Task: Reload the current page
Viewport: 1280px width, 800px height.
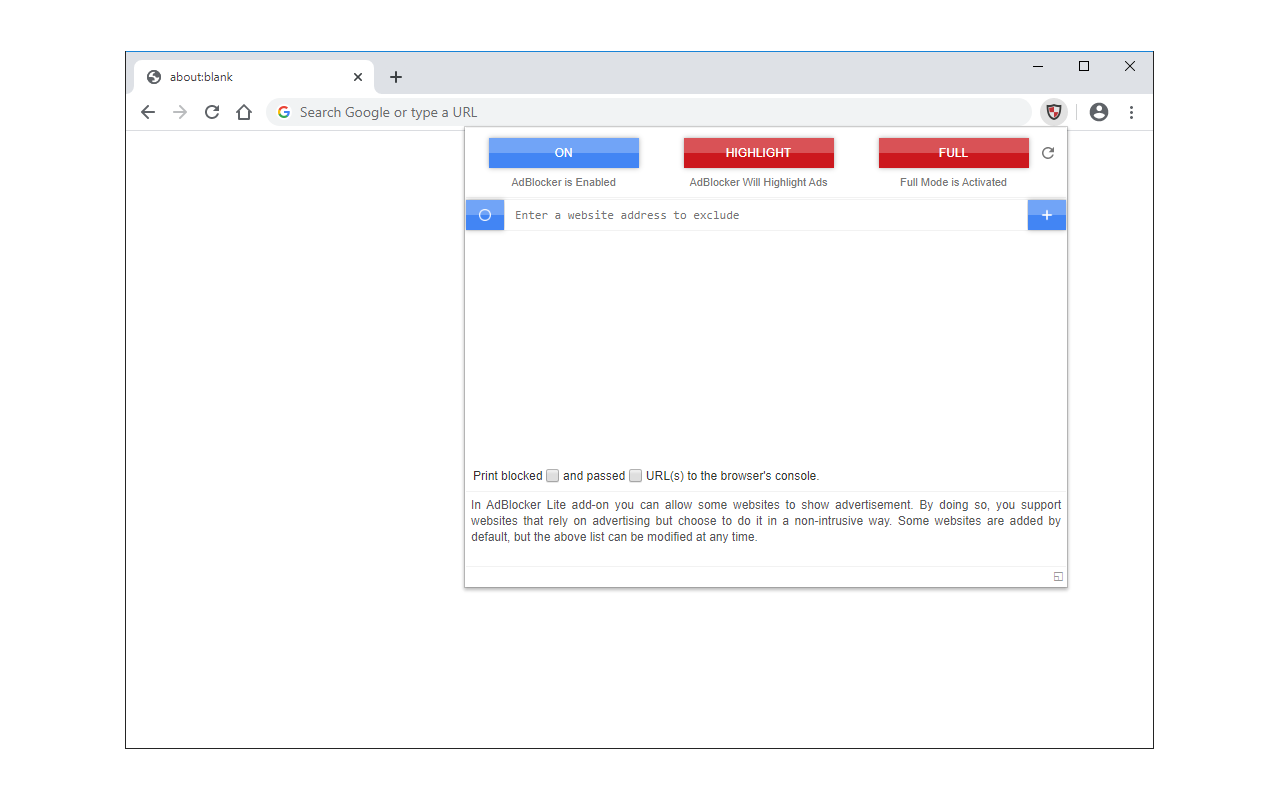Action: tap(211, 112)
